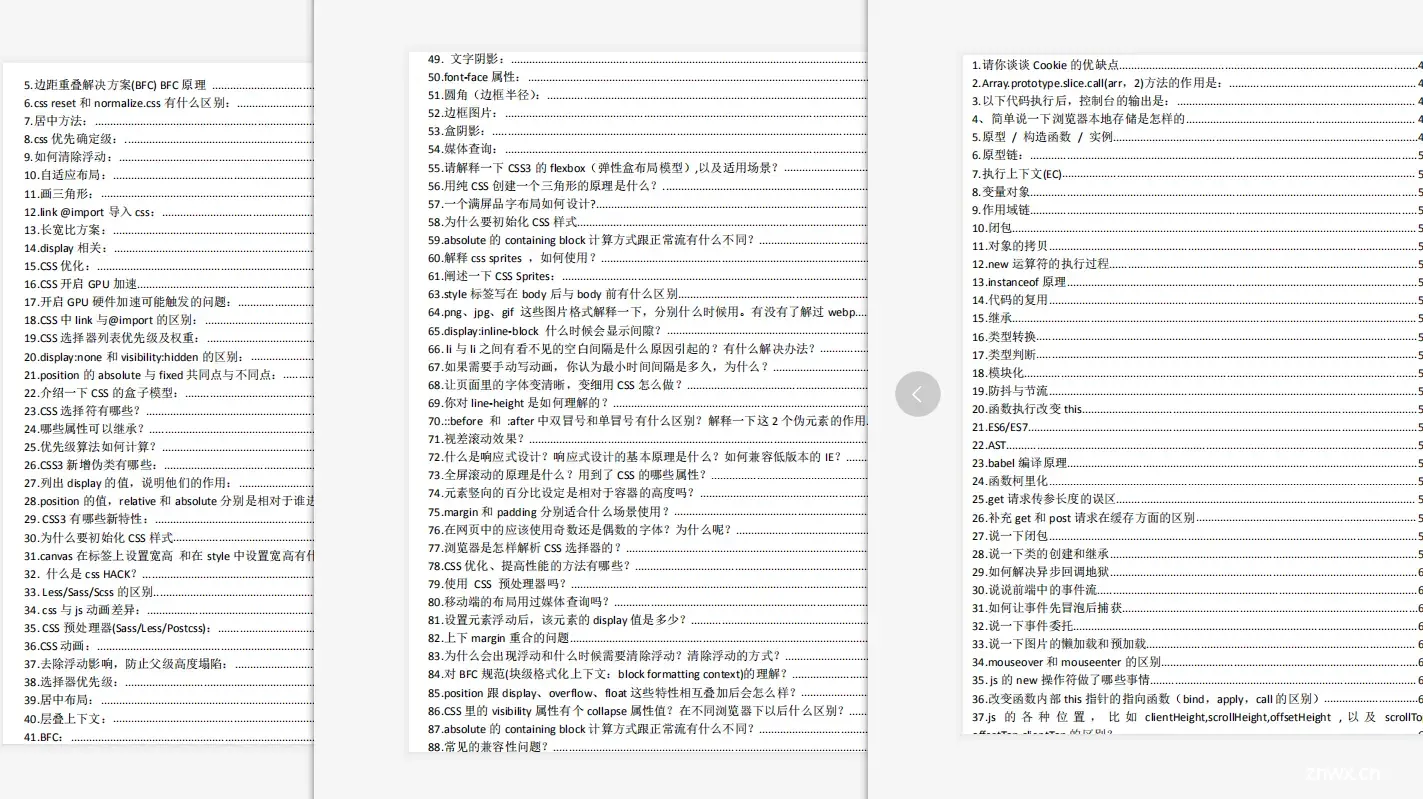
Task: Click the entry '19.防抖与节流'
Action: click(1197, 391)
